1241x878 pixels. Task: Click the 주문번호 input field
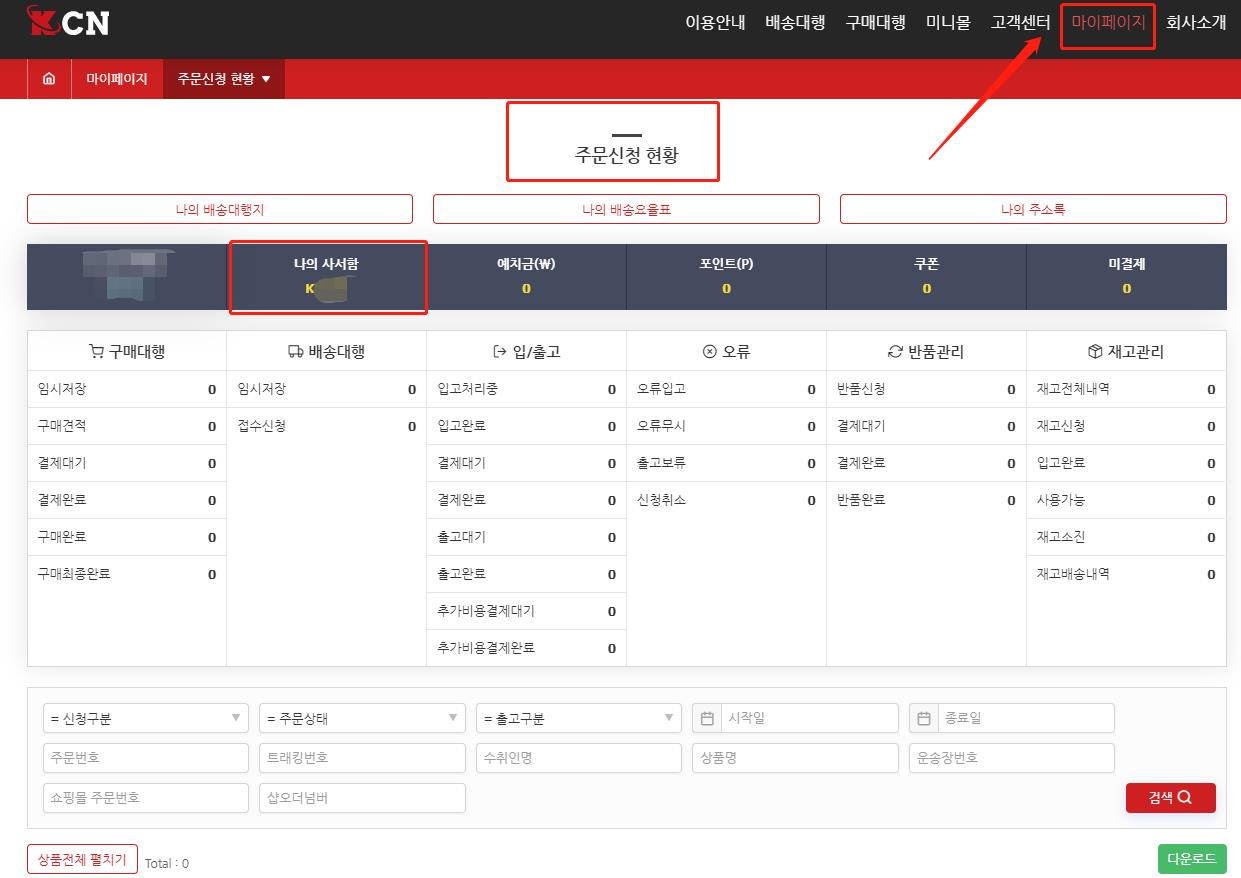pos(146,758)
